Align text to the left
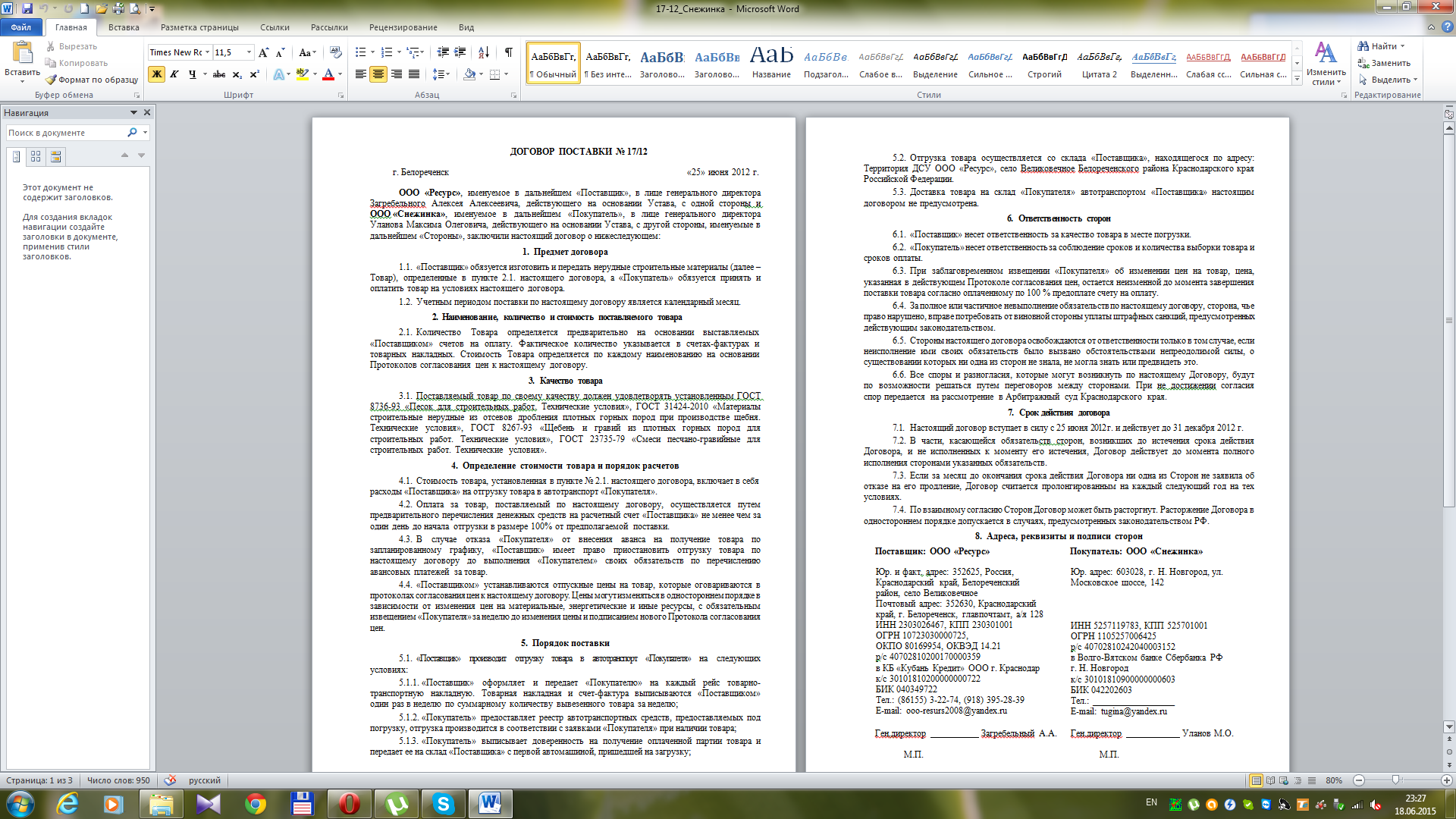1456x819 pixels. (x=361, y=74)
